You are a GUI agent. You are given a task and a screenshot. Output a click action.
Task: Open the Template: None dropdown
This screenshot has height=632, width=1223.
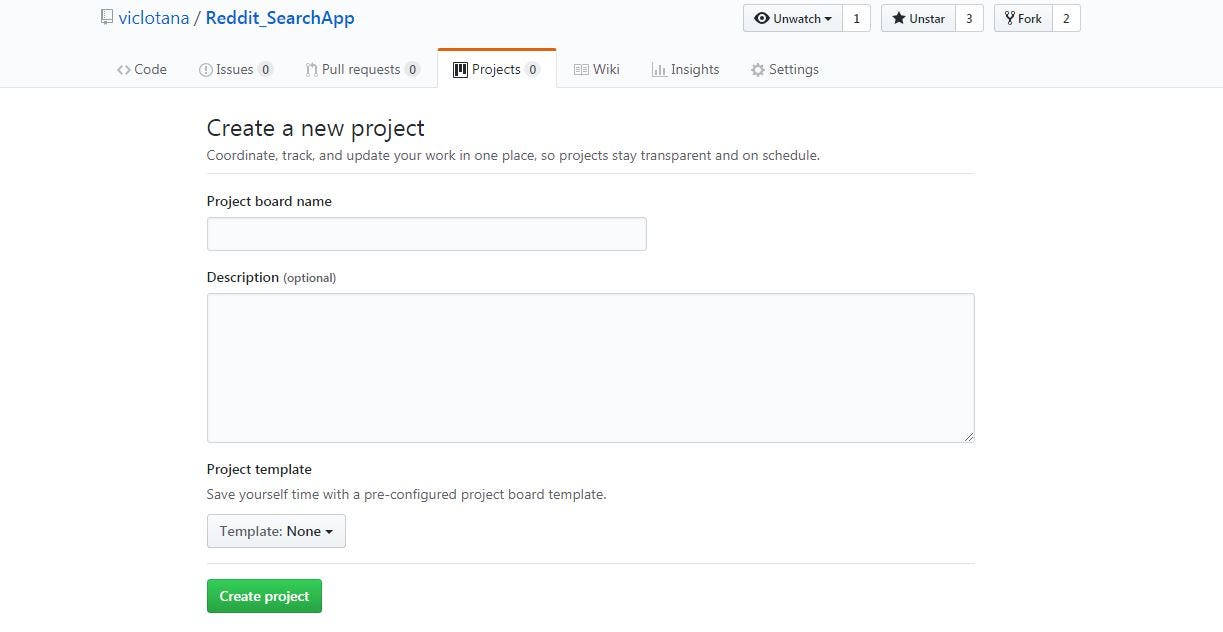[276, 531]
